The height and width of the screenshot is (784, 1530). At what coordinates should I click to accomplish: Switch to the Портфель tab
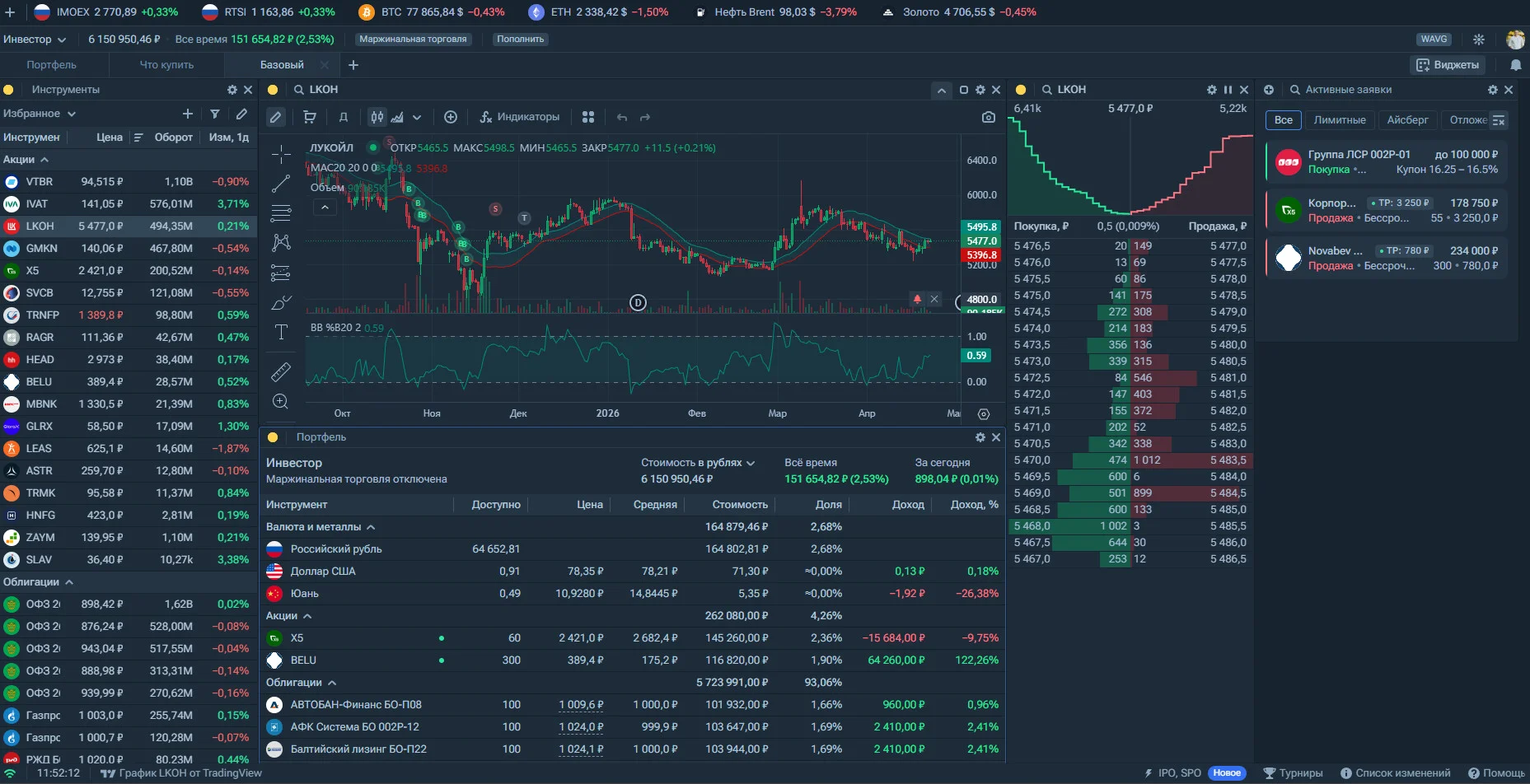[x=52, y=65]
